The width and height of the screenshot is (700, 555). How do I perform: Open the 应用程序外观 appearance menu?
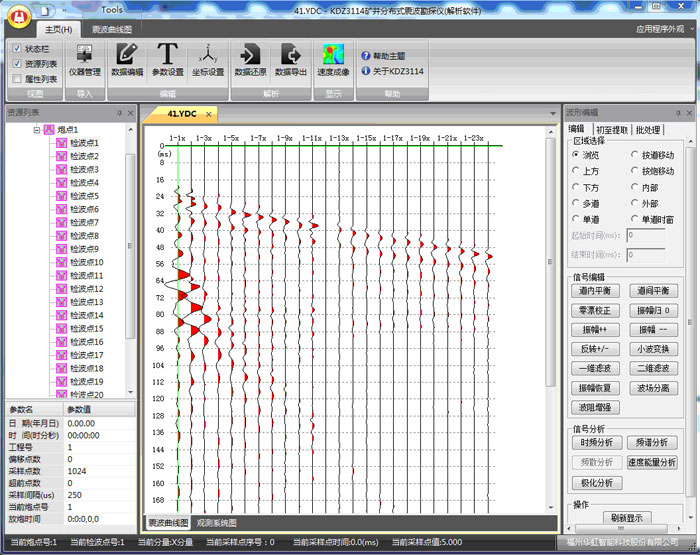(660, 30)
